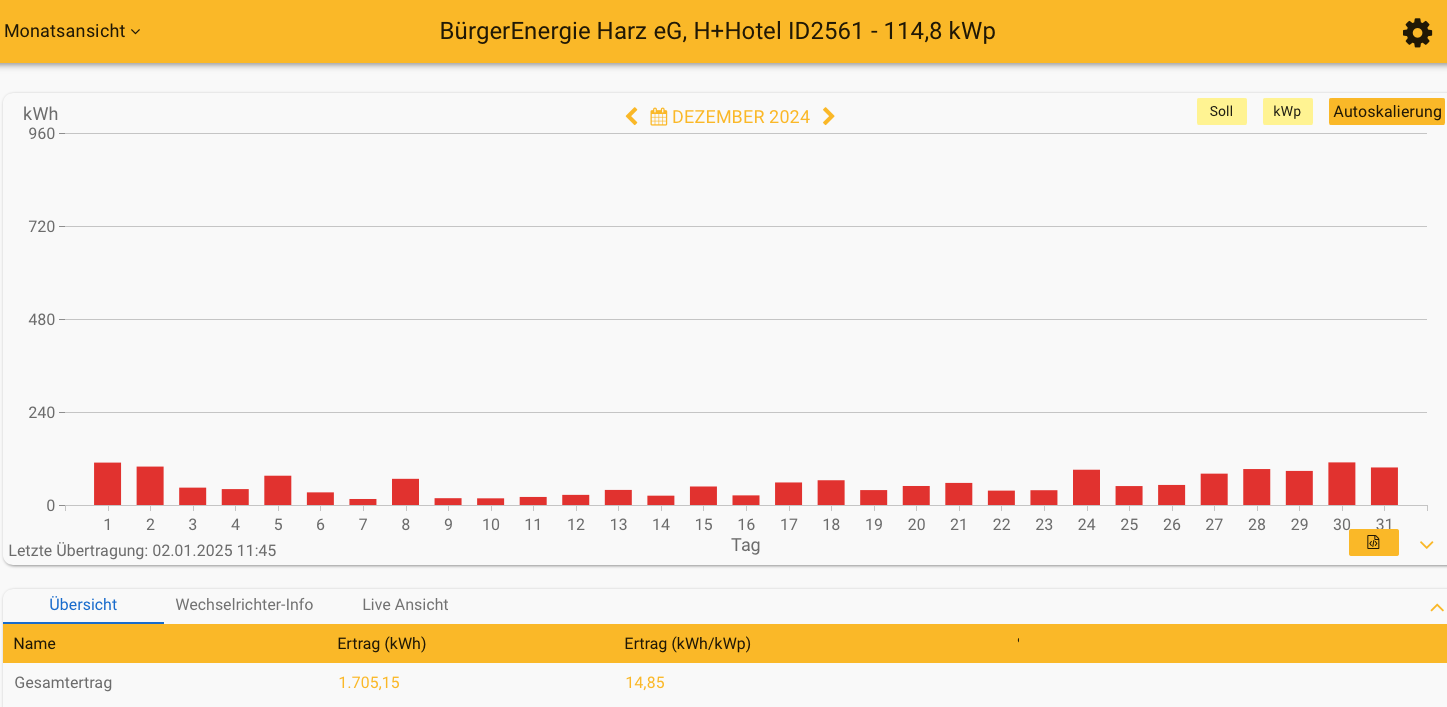Export the chart using the yellow report icon
This screenshot has height=707, width=1447.
1373,542
